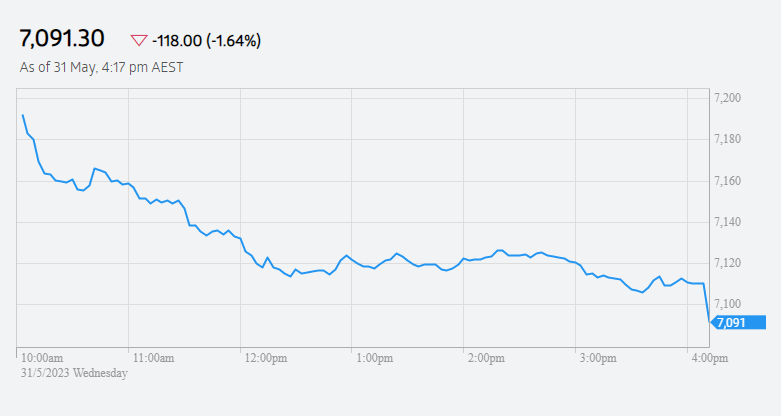Click the blue 7,091 price tag marker

[x=738, y=322]
